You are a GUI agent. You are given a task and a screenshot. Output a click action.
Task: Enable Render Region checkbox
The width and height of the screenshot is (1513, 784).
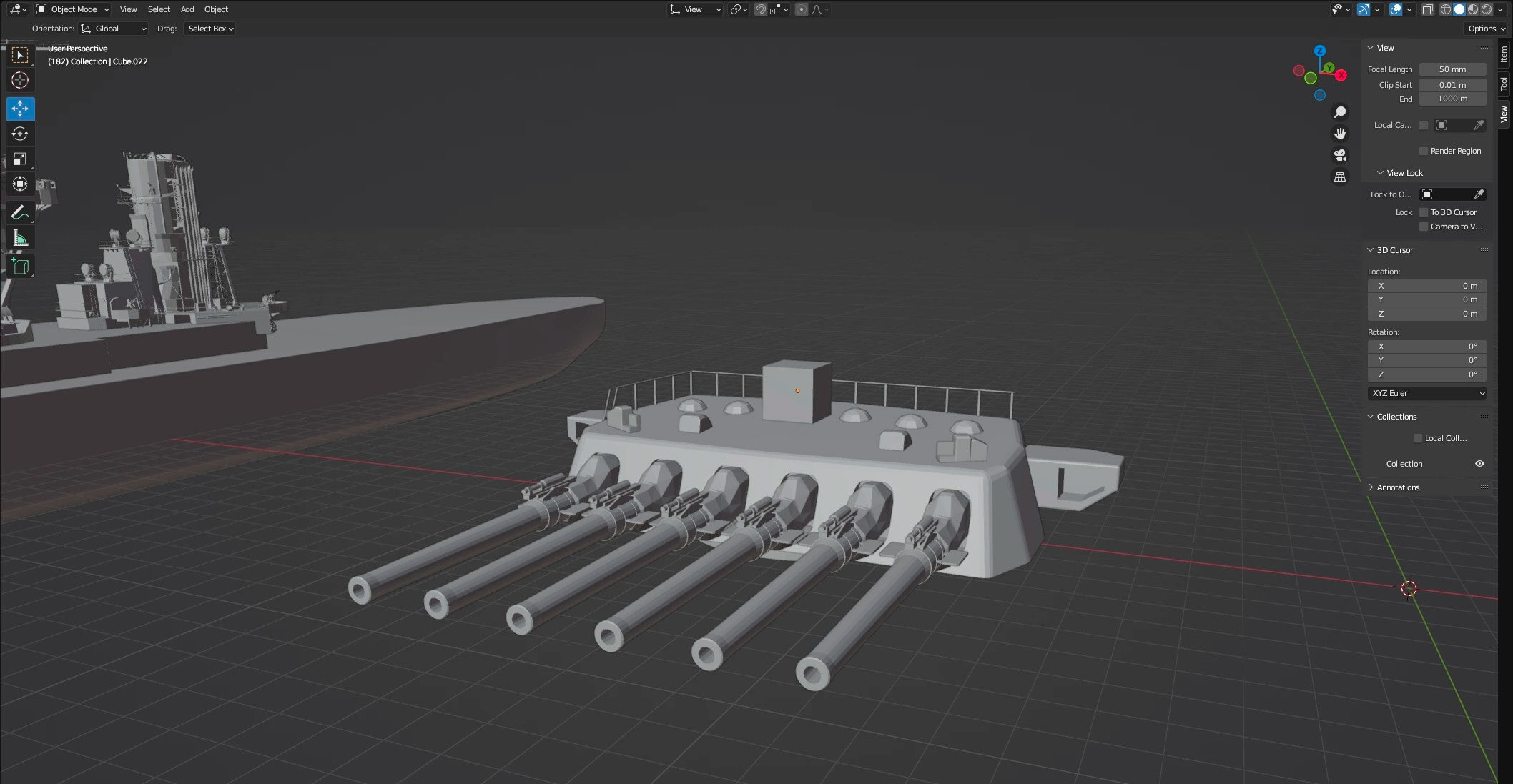[1424, 151]
